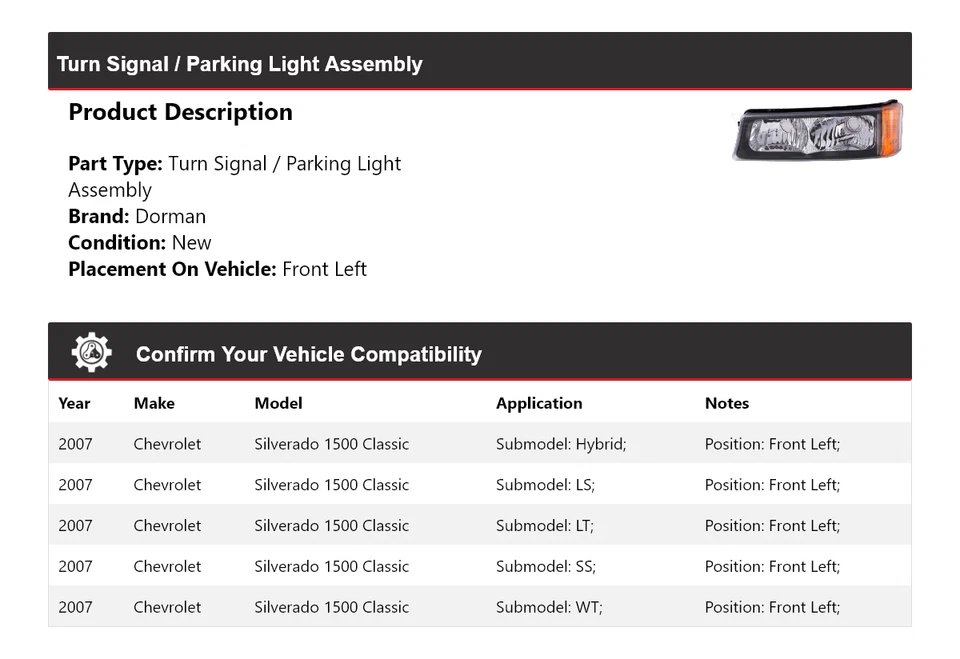Click the Brand: Dorman text
Viewport: 960px width, 659px height.
137,216
